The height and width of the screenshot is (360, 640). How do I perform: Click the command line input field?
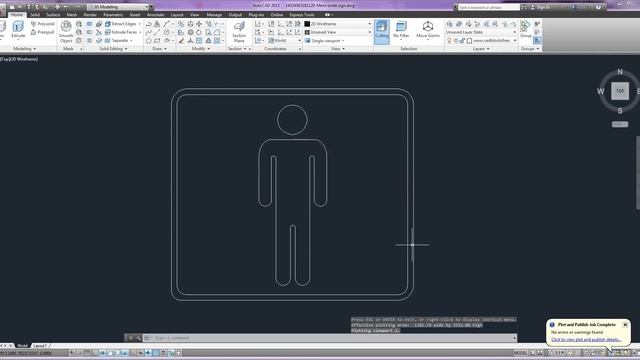point(331,338)
